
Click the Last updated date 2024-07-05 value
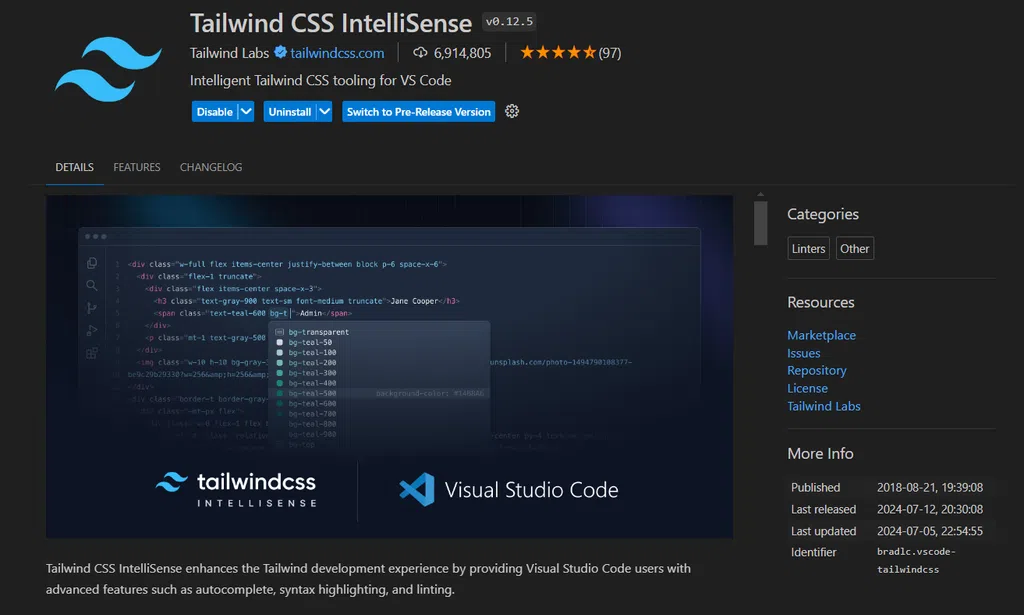(929, 531)
